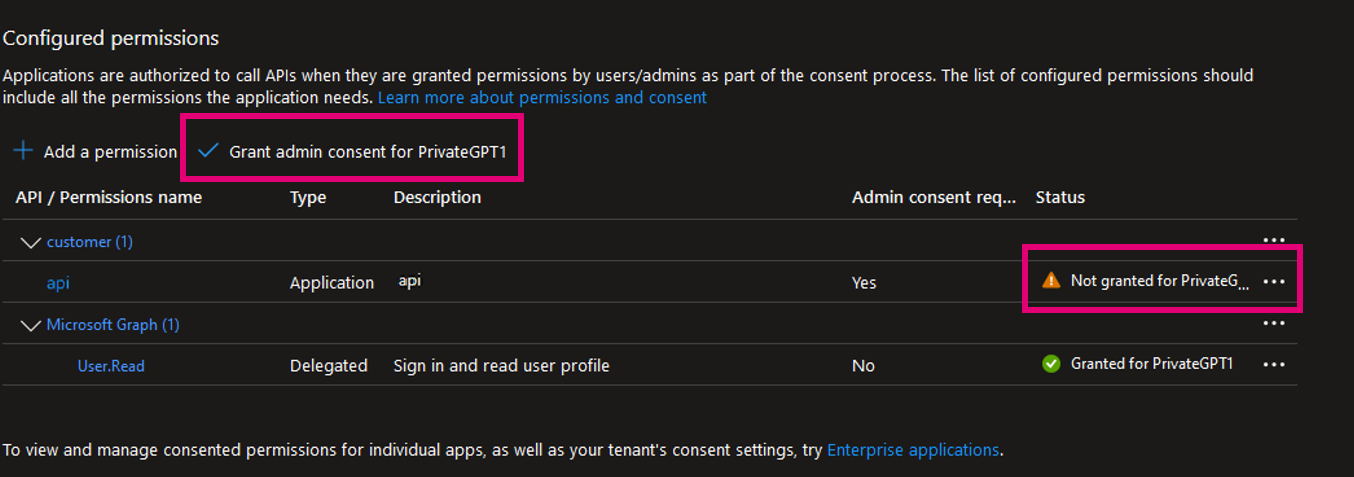The height and width of the screenshot is (477, 1354).
Task: Click the orange warning icon in api row
Action: [x=1050, y=281]
